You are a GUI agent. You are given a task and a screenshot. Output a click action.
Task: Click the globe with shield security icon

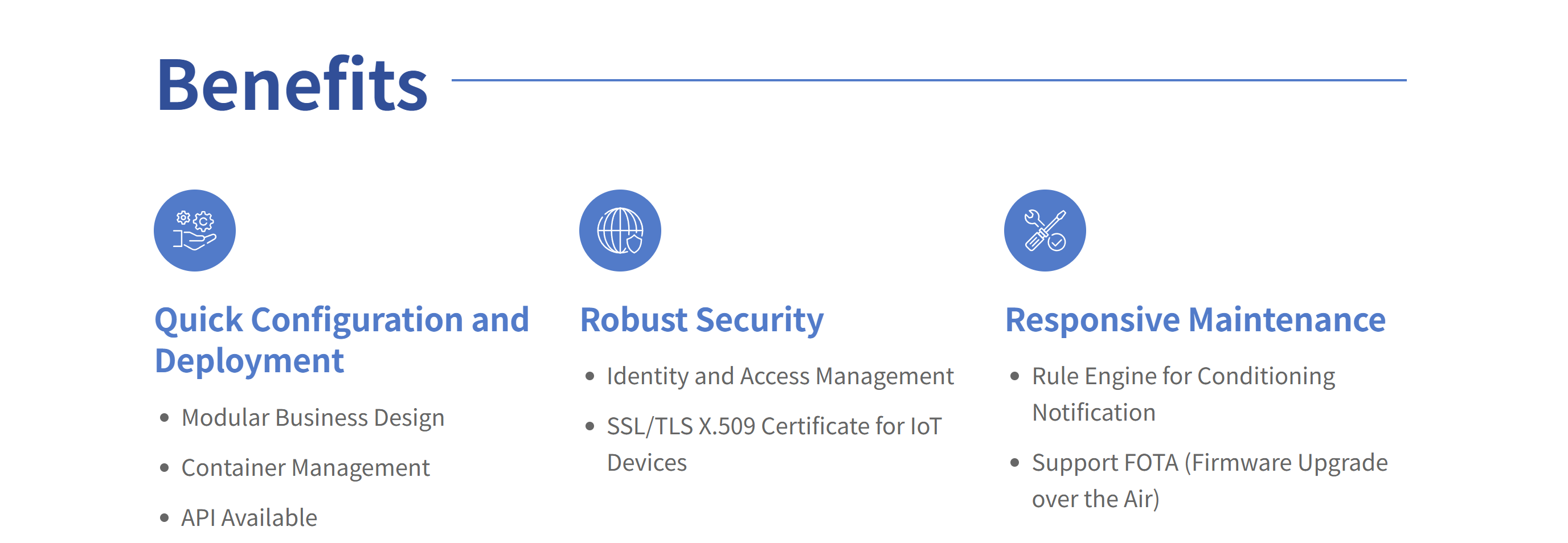point(620,231)
